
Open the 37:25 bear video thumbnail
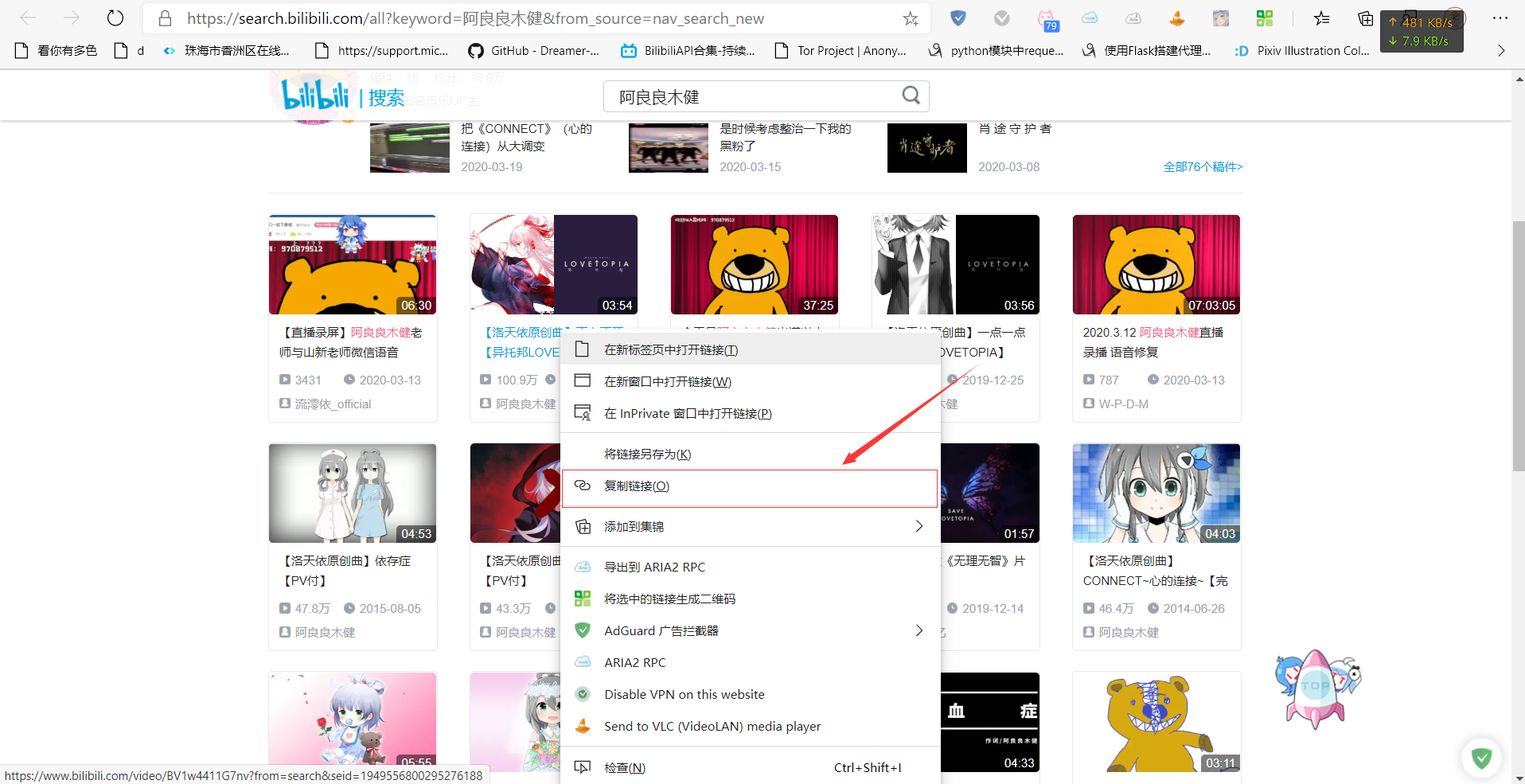click(x=755, y=264)
